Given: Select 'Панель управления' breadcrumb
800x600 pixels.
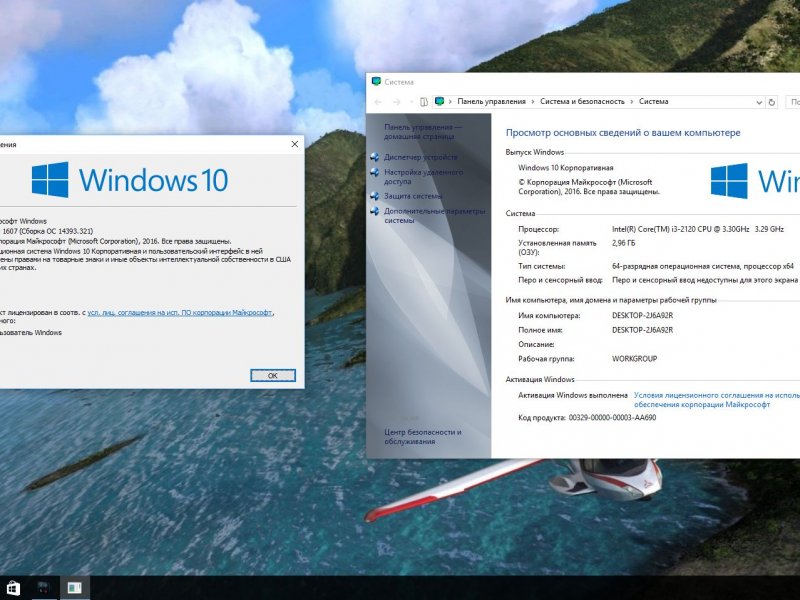Looking at the screenshot, I should click(x=491, y=102).
